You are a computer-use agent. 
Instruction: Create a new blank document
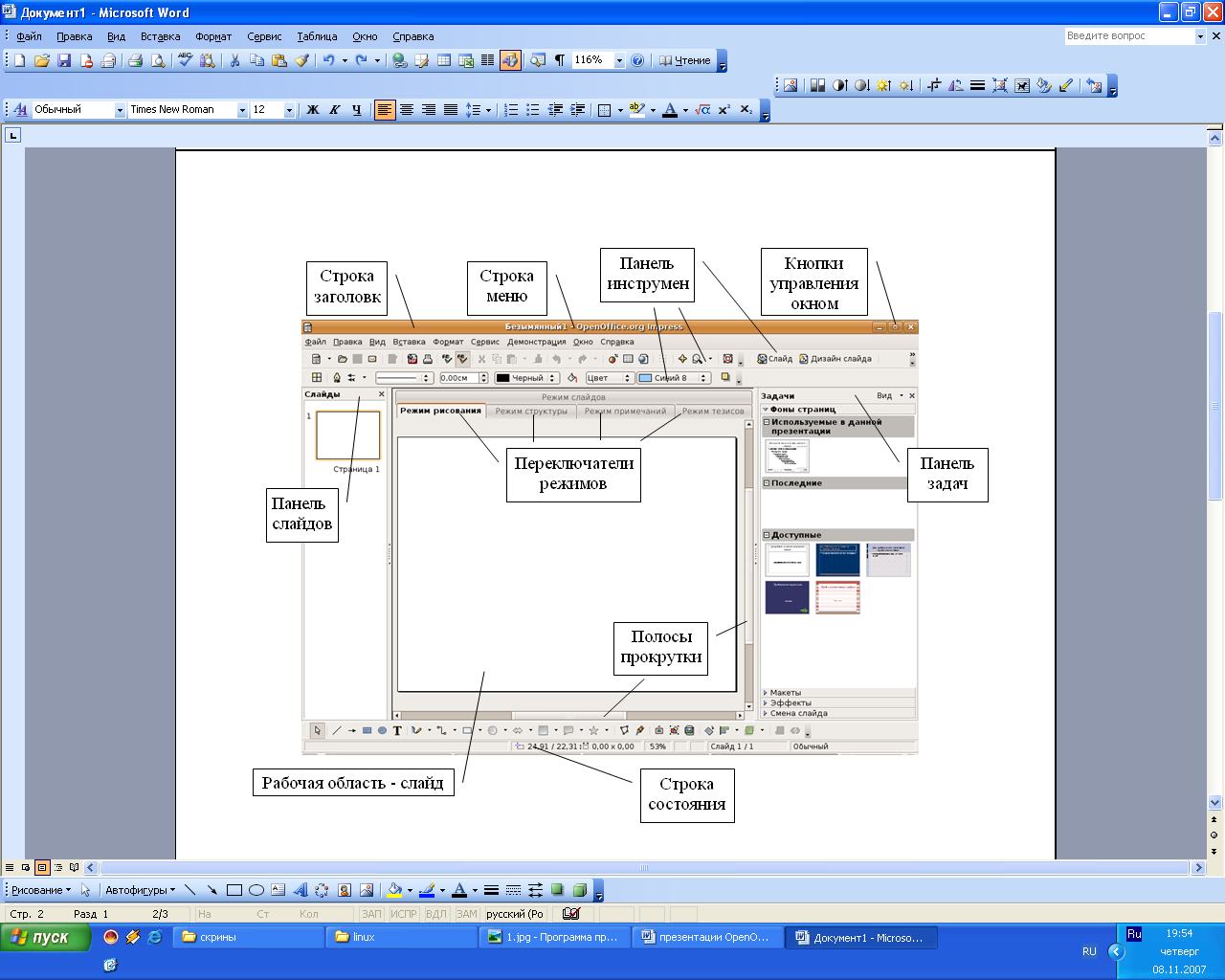(x=19, y=60)
